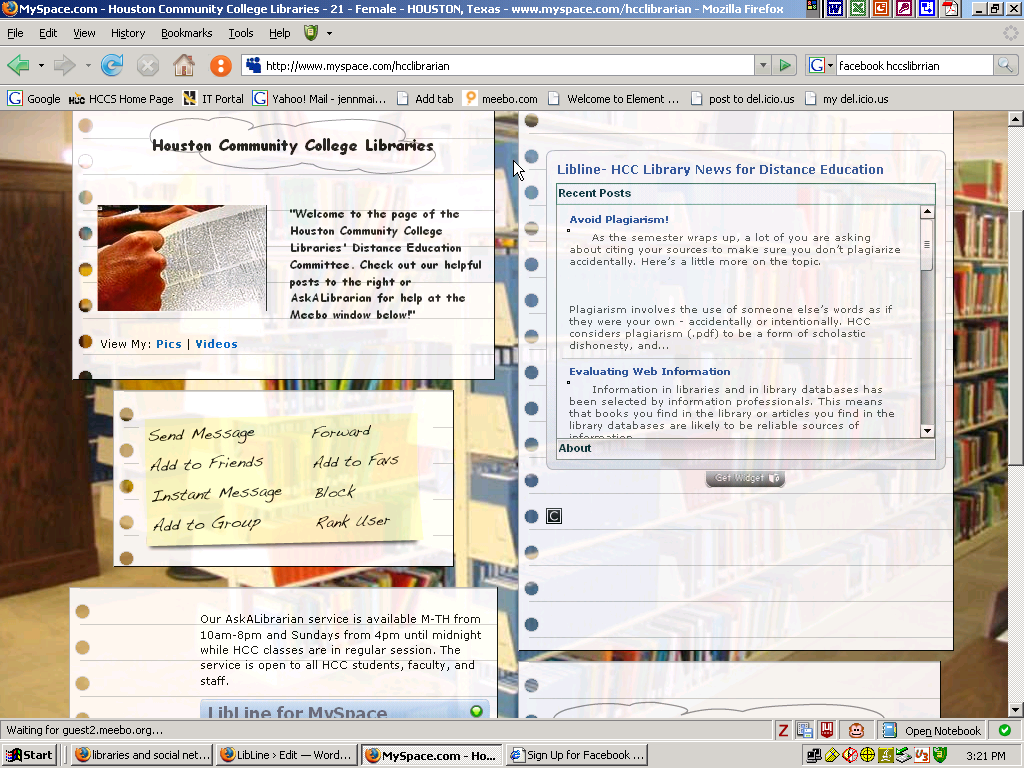The height and width of the screenshot is (768, 1024).
Task: Click the orange exclamation toolbar icon
Action: point(221,65)
